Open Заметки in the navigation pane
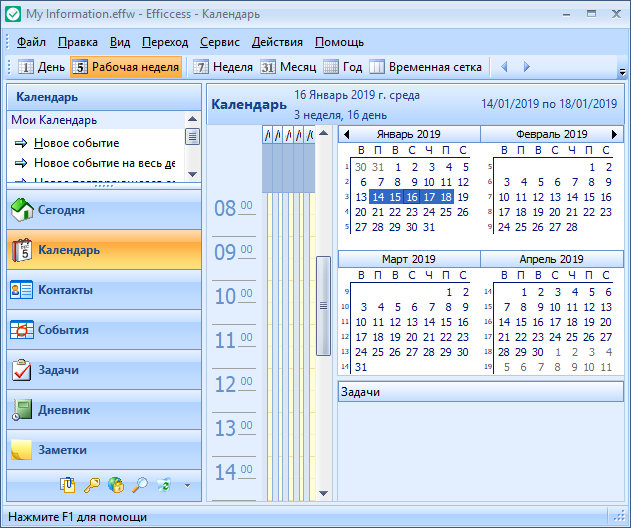Viewport: 631px width, 528px height. (62, 450)
